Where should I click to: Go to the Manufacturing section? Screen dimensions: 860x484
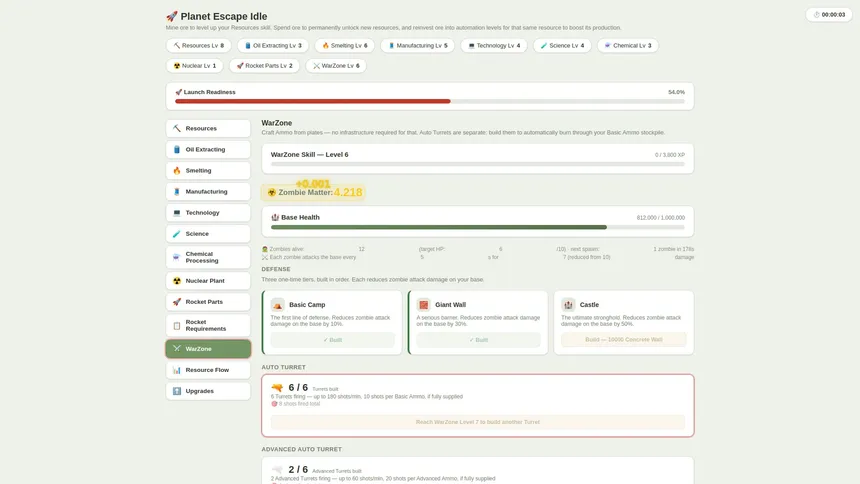(x=208, y=192)
